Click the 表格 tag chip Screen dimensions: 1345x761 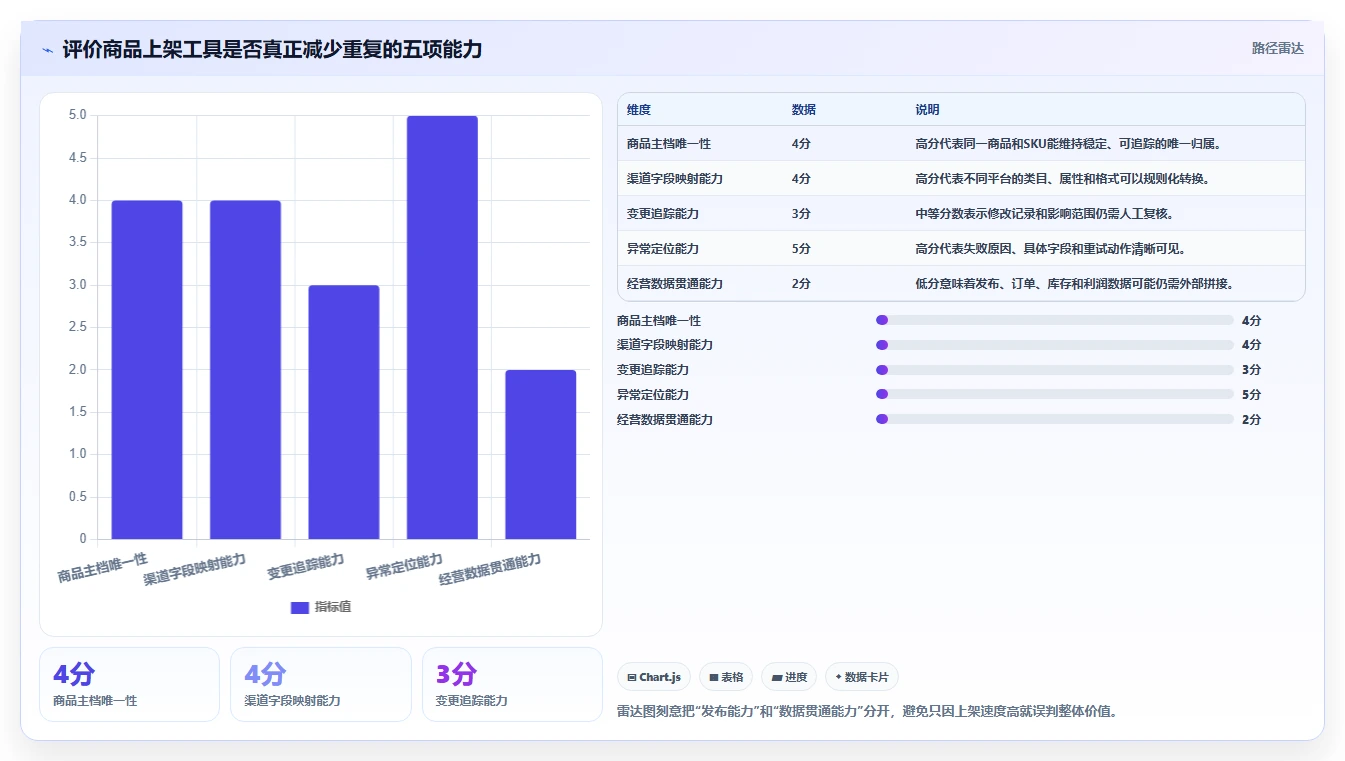726,677
